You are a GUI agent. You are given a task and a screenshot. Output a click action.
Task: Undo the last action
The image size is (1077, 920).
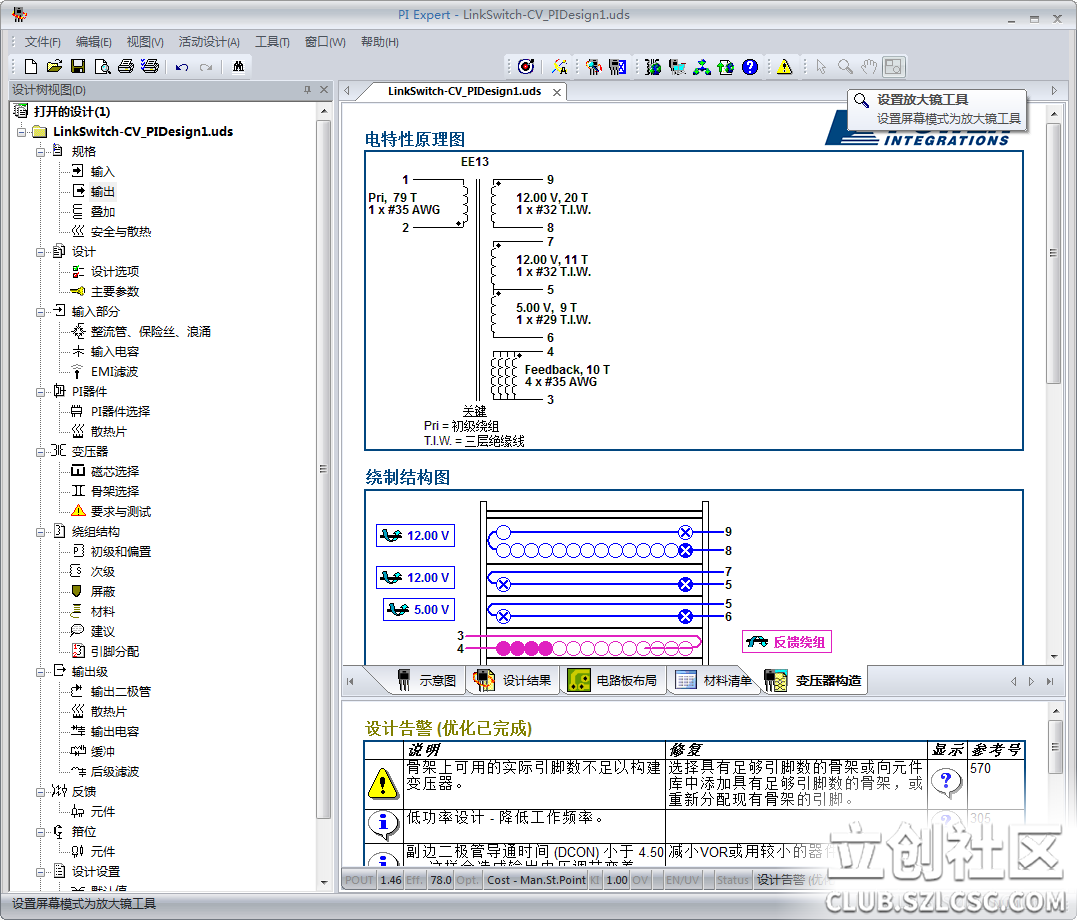[182, 67]
